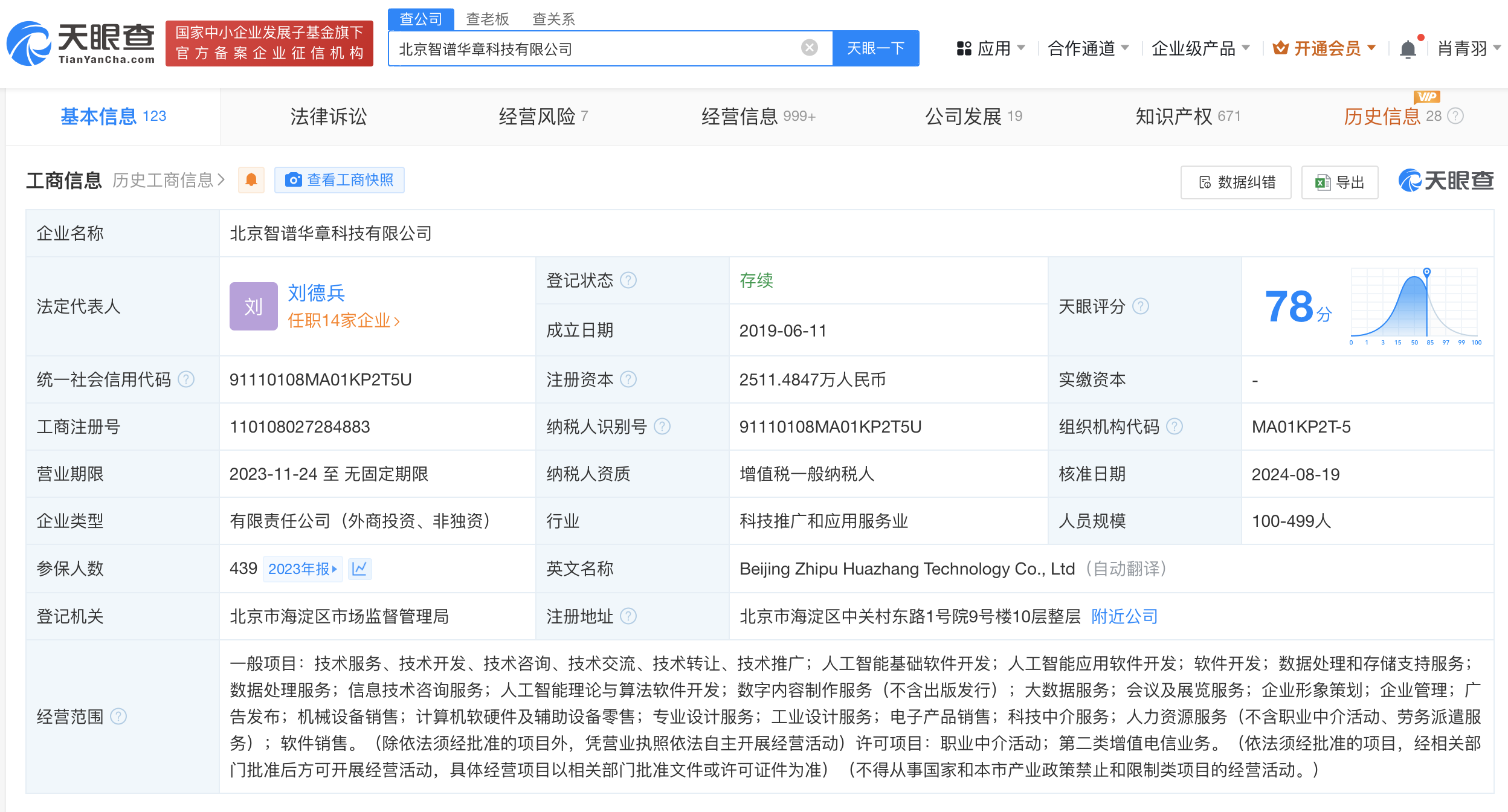
Task: Expand the 2023年报 entry for 参保人数
Action: point(303,569)
